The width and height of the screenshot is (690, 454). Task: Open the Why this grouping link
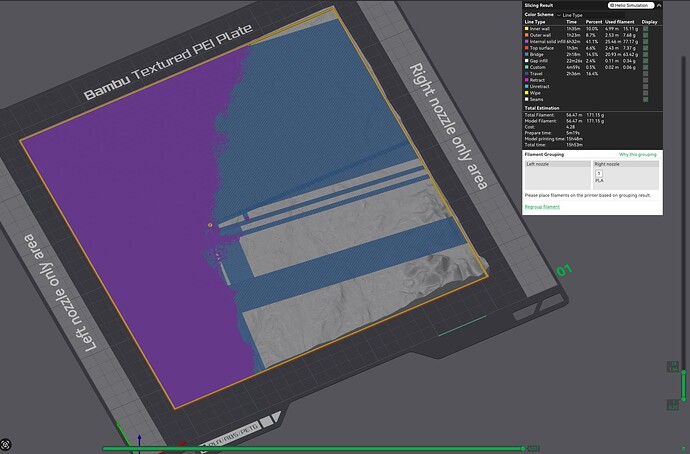tap(638, 154)
